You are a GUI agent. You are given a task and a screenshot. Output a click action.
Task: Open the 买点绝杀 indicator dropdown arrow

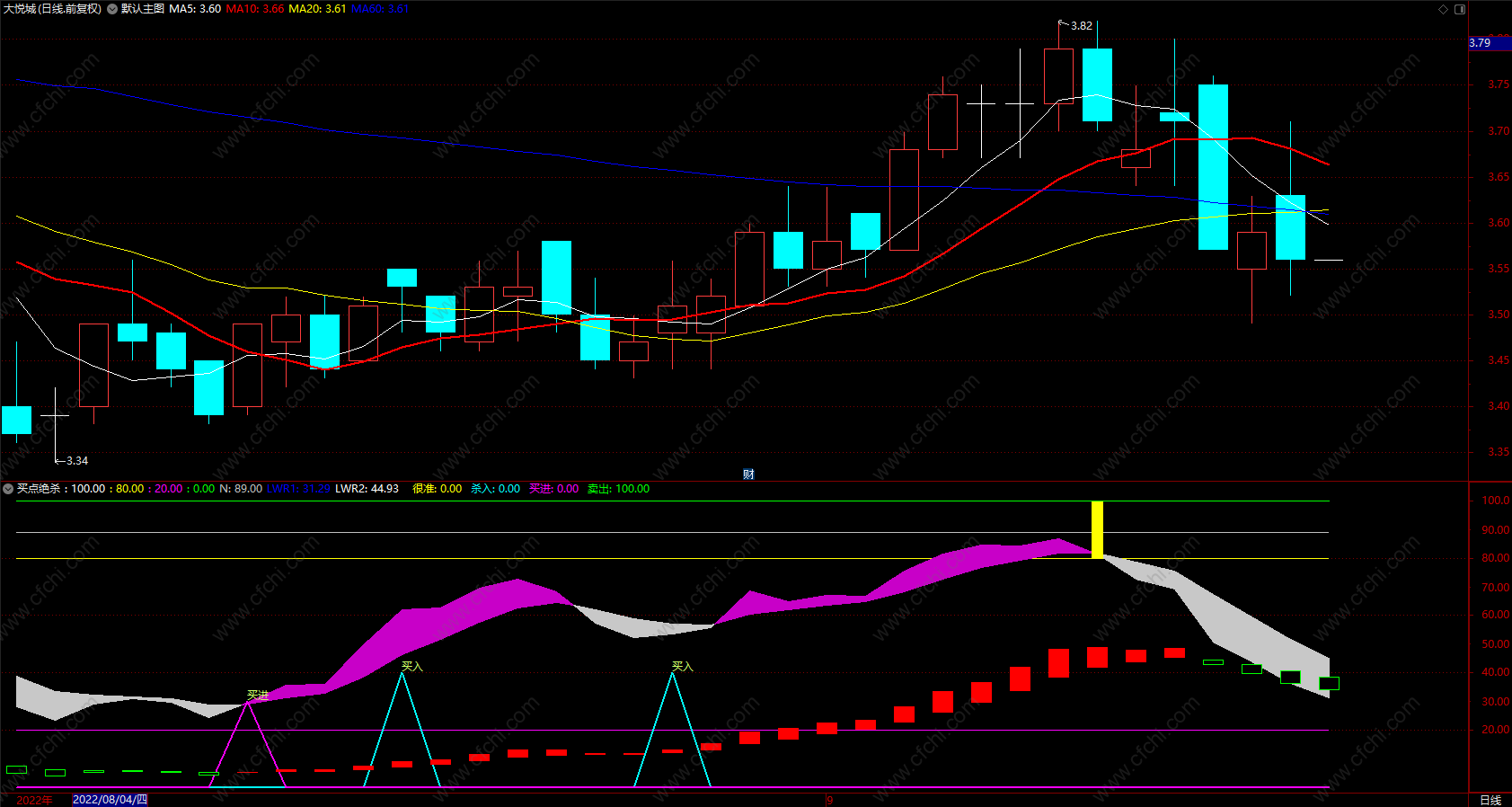pos(8,489)
